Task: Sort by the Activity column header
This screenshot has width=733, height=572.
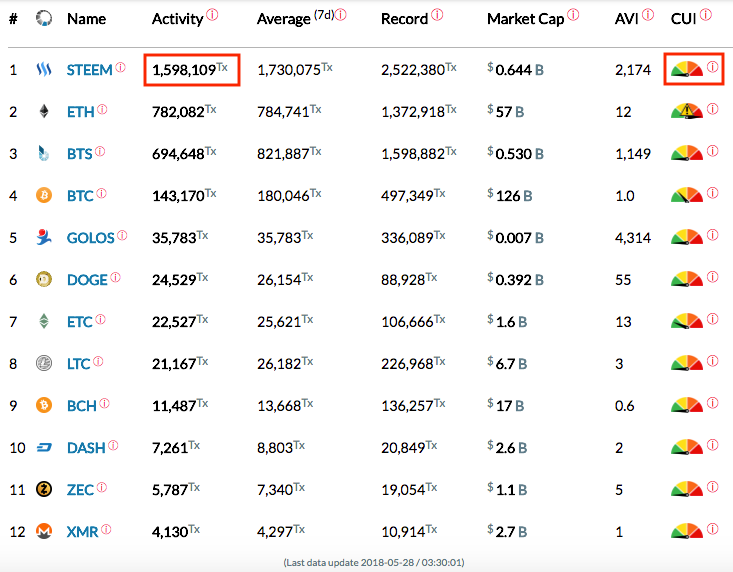Action: [177, 19]
